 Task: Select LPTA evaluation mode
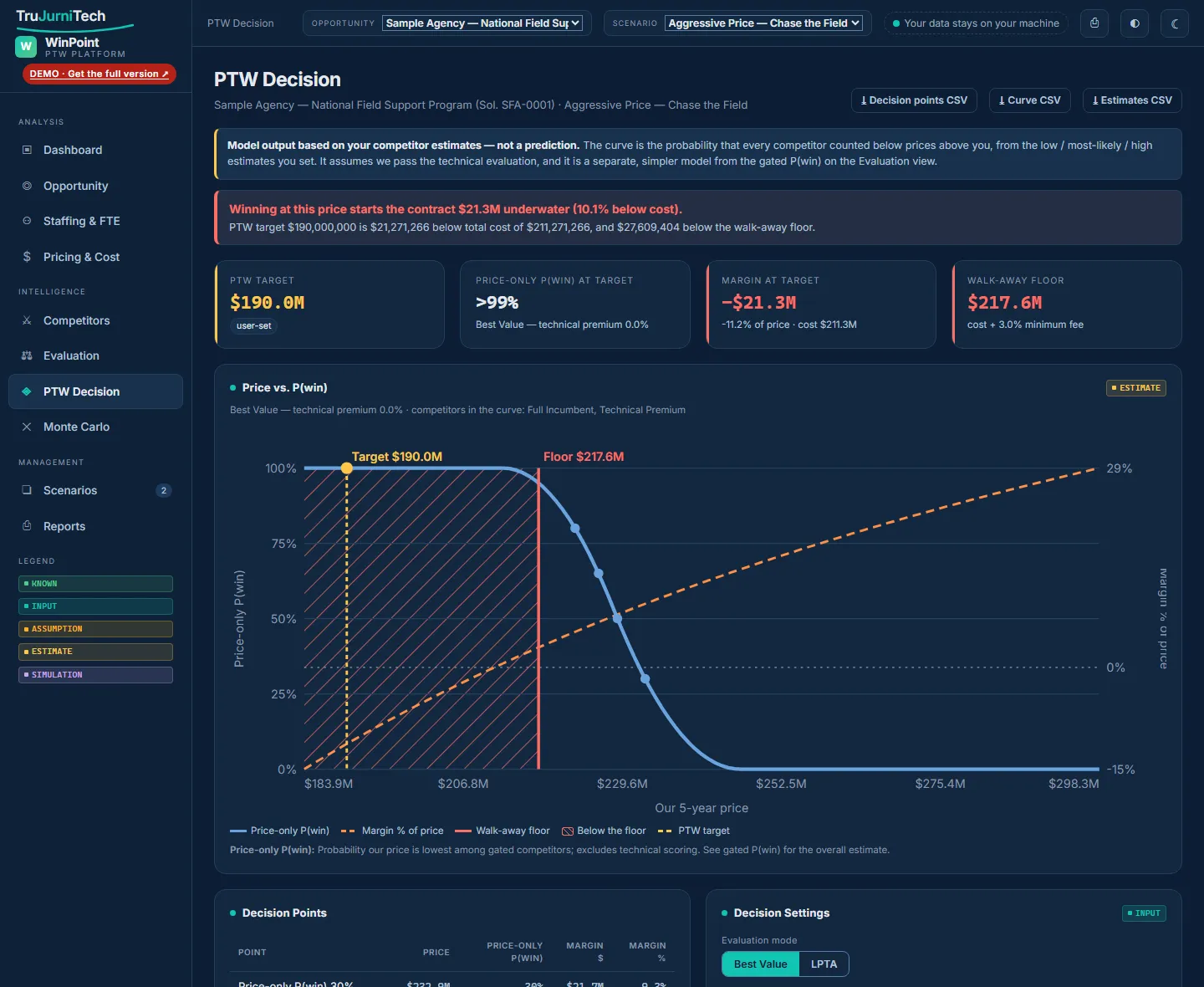tap(824, 964)
